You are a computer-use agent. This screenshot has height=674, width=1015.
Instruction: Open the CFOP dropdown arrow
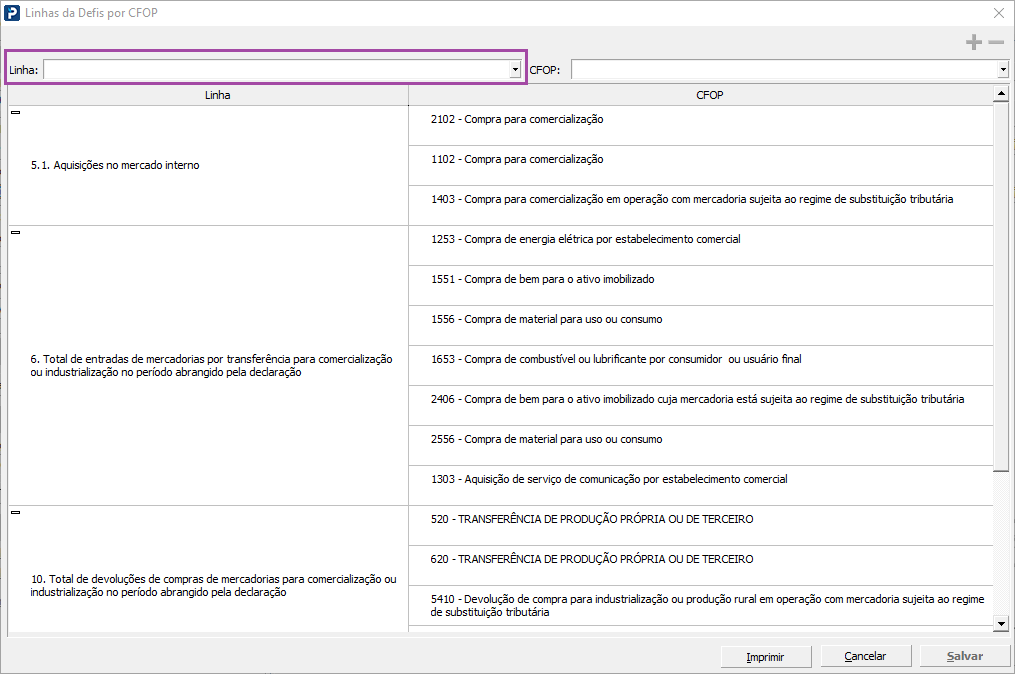coord(1002,70)
